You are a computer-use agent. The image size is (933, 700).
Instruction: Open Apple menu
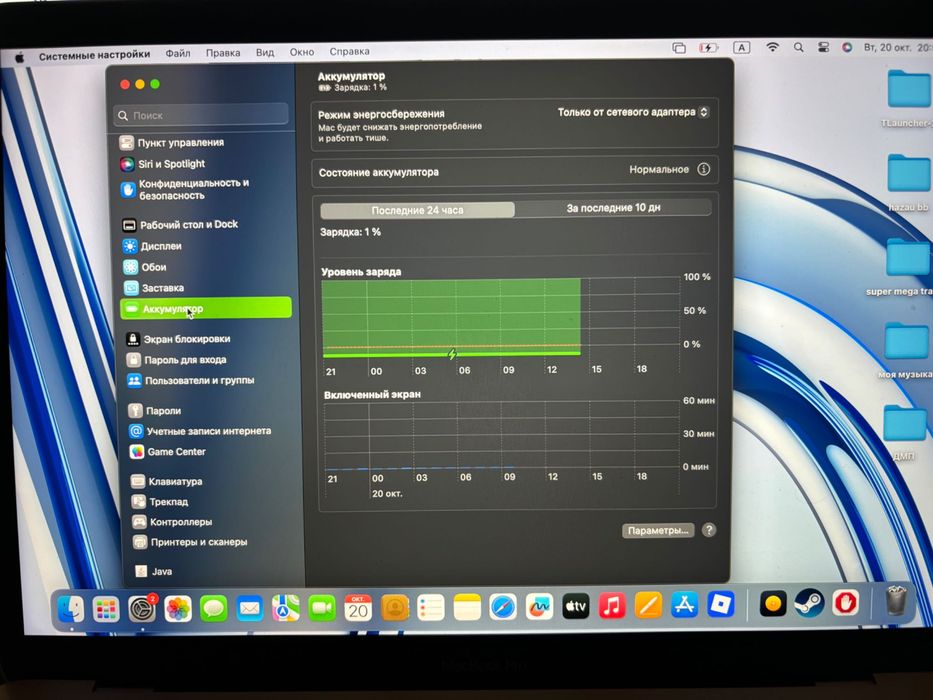pyautogui.click(x=20, y=57)
